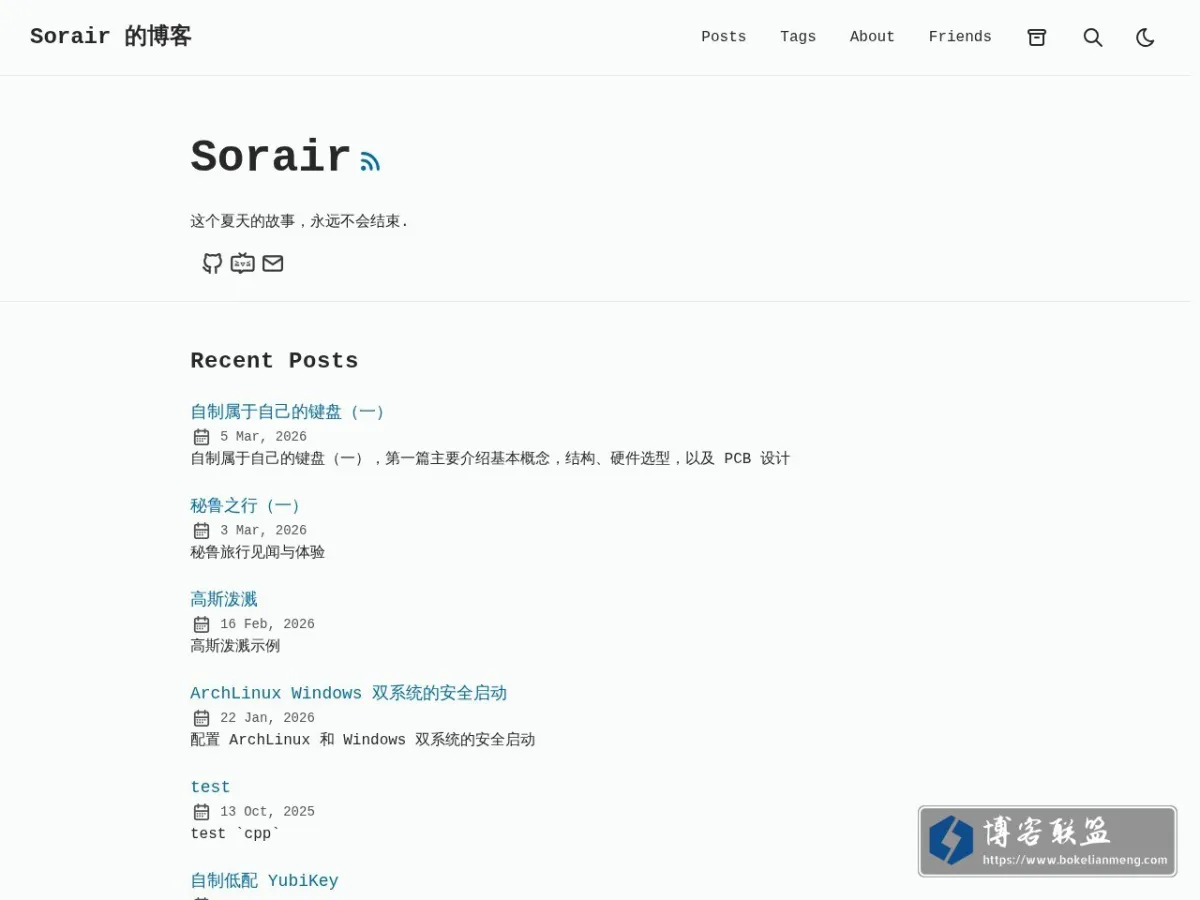This screenshot has height=900, width=1200.
Task: Click the keyboard post description mentioning PCB 设计
Action: click(490, 458)
